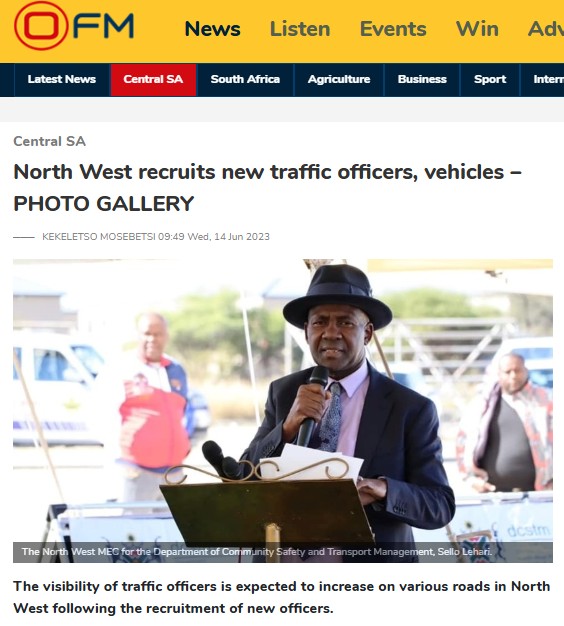Go to the Events section
564x626 pixels.
click(x=393, y=29)
